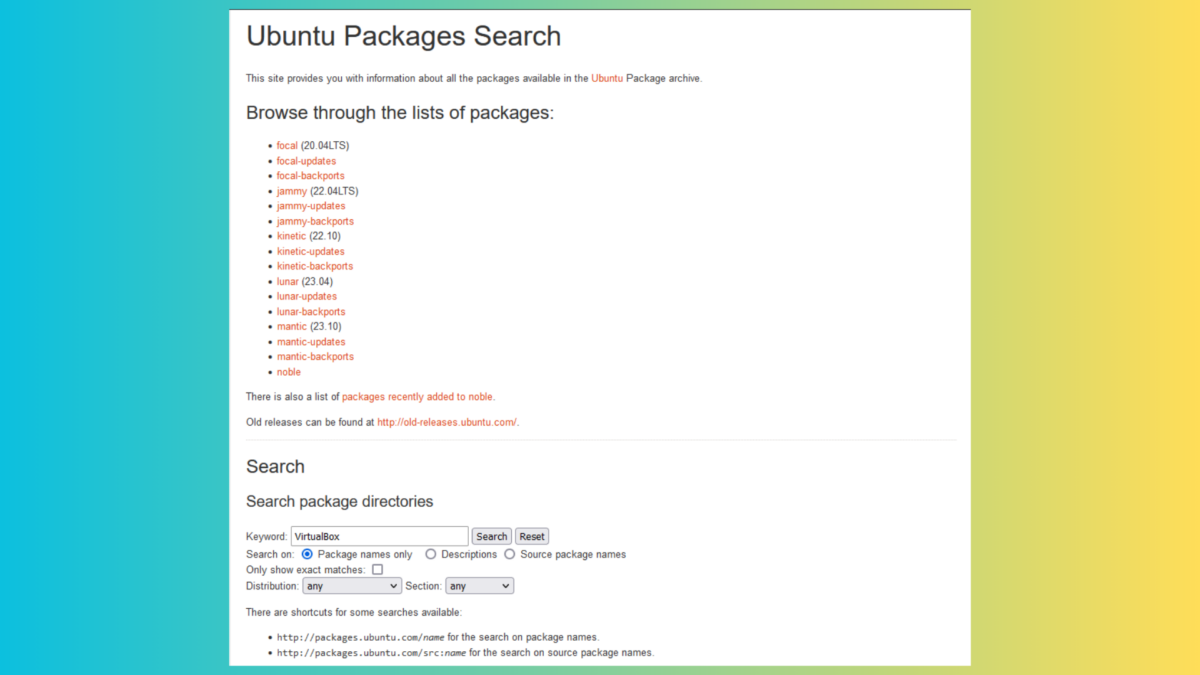
Task: Open the Distribution dropdown
Action: tap(351, 585)
